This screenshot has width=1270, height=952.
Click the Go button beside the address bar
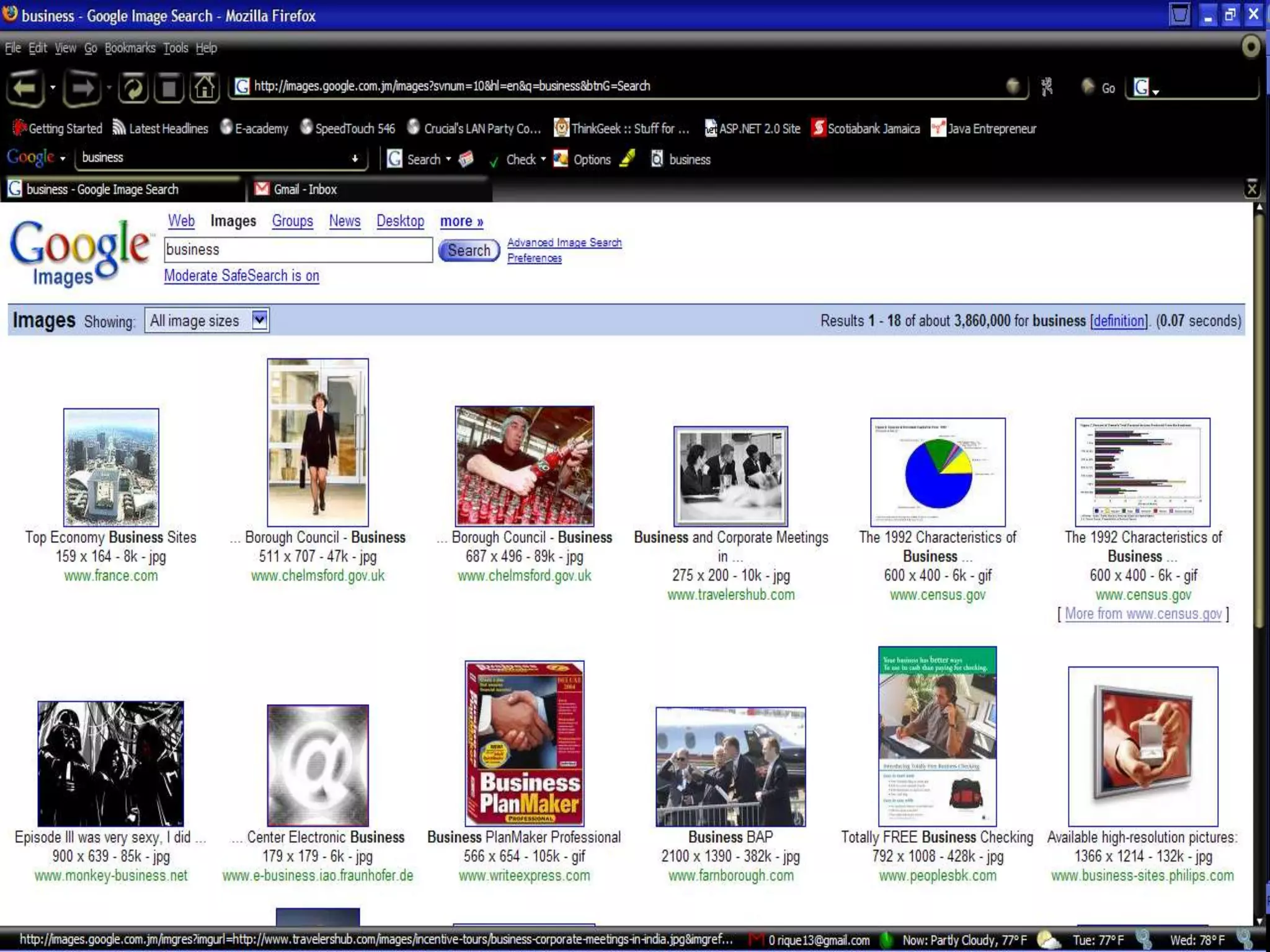[1099, 87]
